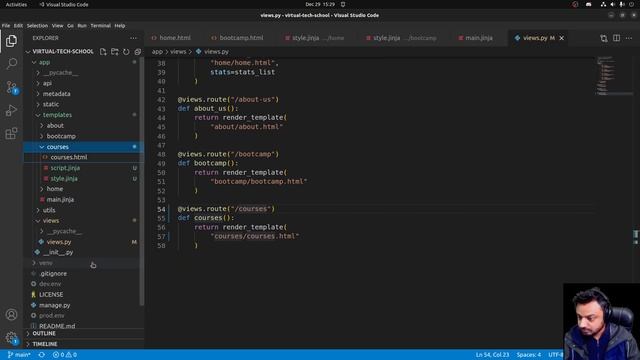Synchronize changes from status bar
The width and height of the screenshot is (640, 360).
point(42,355)
